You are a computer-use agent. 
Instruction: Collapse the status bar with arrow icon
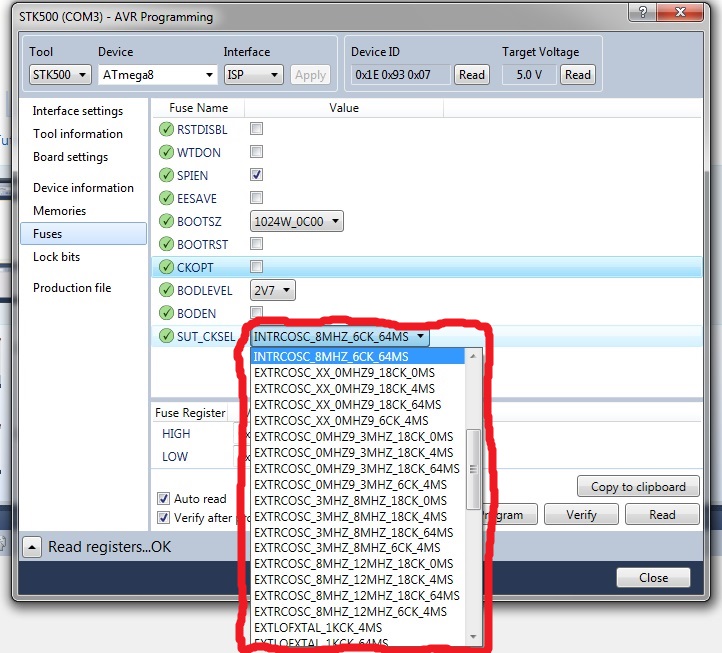[32, 547]
